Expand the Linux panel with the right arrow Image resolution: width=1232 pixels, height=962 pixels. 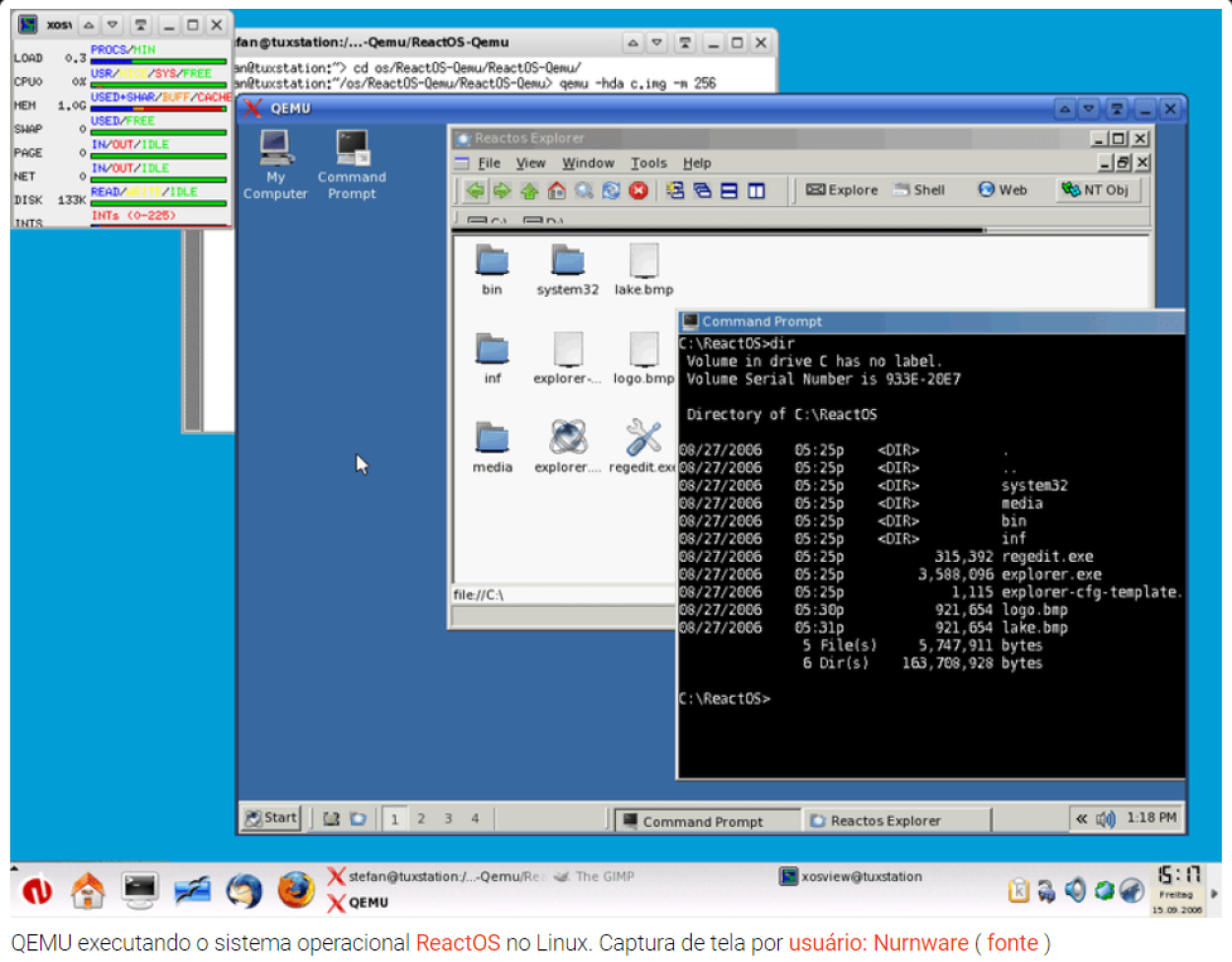1215,893
